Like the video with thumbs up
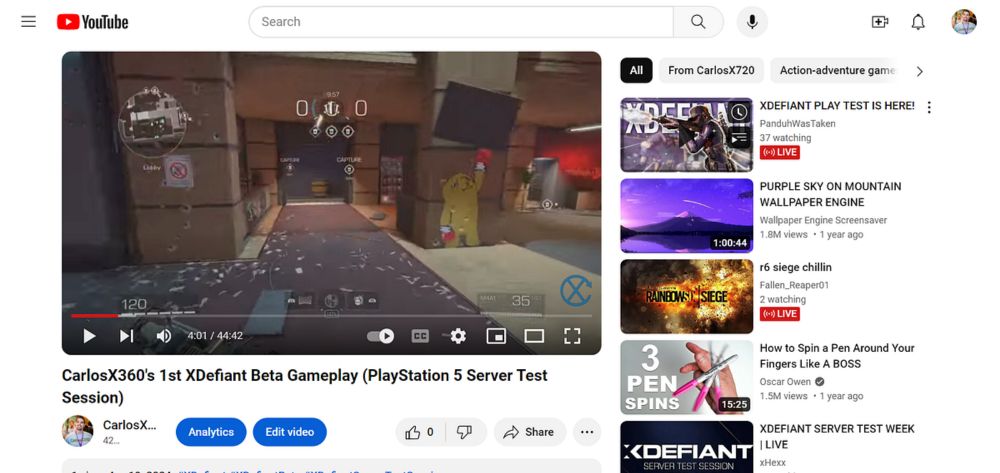The height and width of the screenshot is (473, 1000). point(420,432)
